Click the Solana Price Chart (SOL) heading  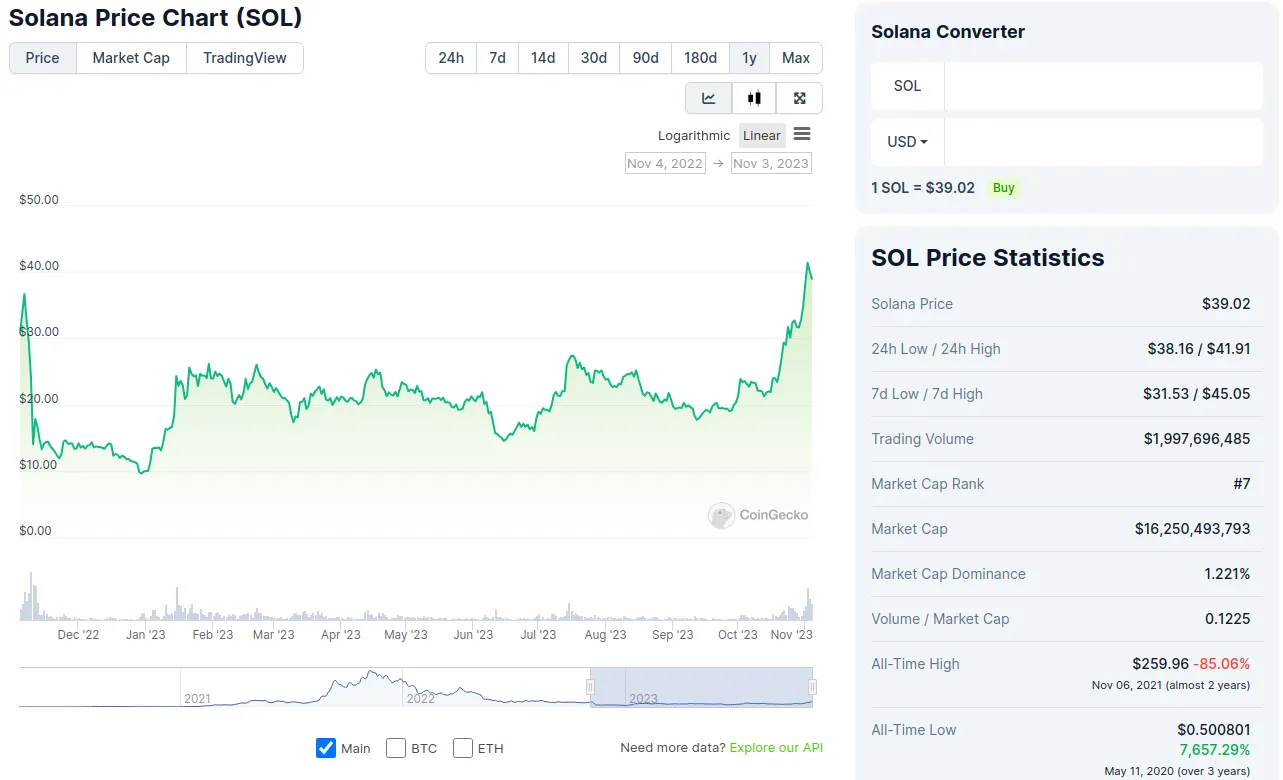pos(156,17)
